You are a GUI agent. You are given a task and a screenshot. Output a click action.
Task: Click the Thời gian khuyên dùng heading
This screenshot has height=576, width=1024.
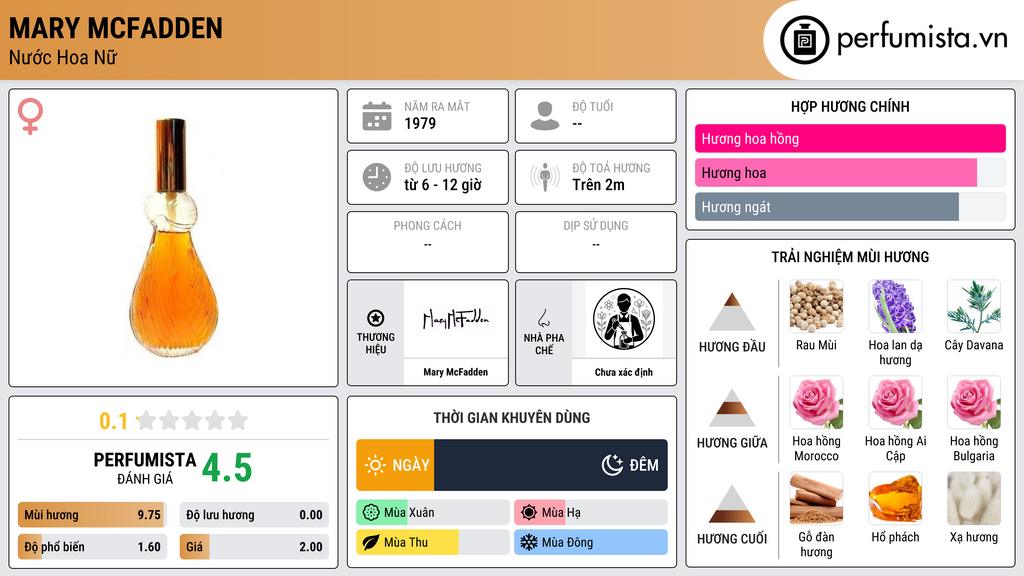click(x=512, y=417)
